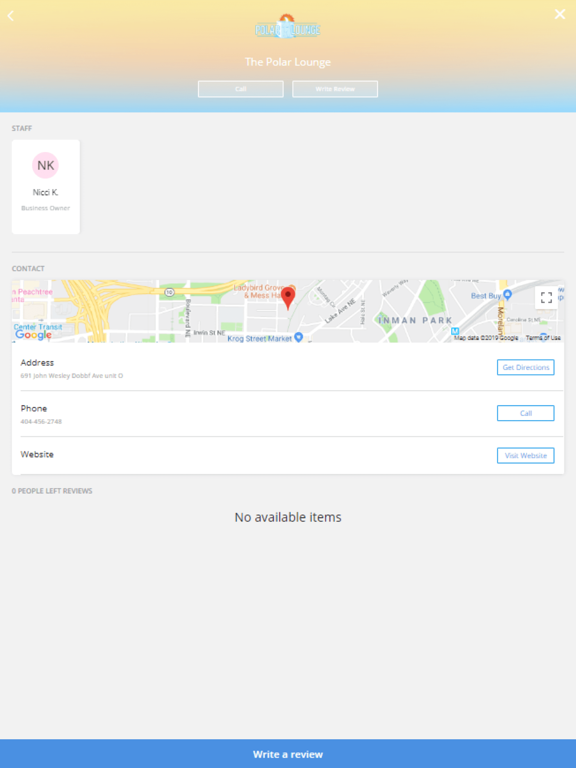576x768 pixels.
Task: Click The Polar Lounge title text
Action: (x=288, y=62)
